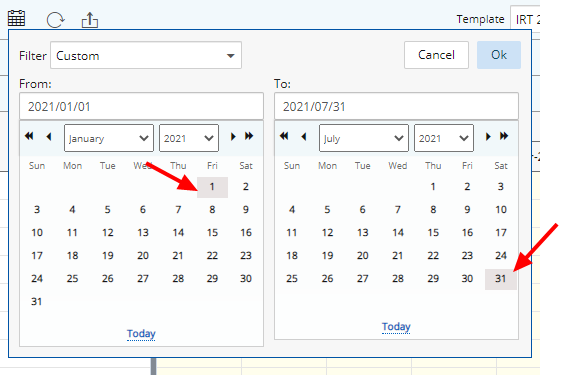This screenshot has height=375, width=571.
Task: Select July 31 in To calendar
Action: (x=501, y=279)
